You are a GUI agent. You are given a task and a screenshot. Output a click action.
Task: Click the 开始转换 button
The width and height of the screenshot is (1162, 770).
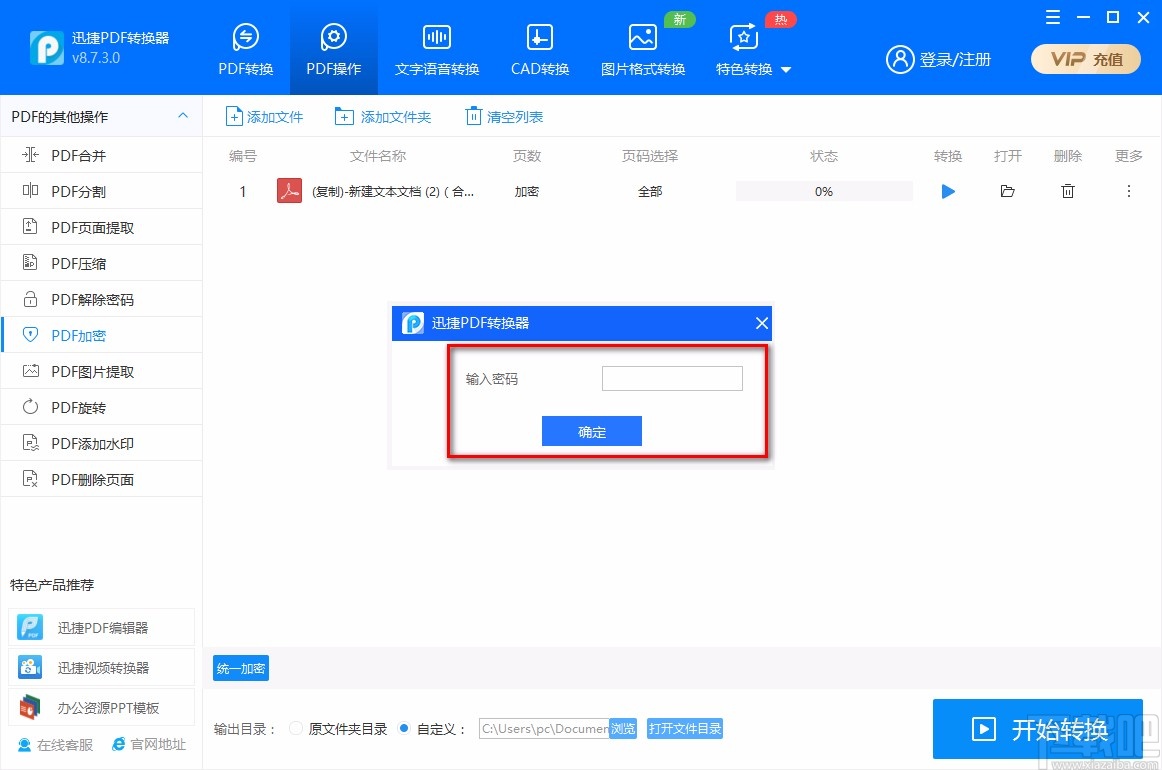point(1038,728)
